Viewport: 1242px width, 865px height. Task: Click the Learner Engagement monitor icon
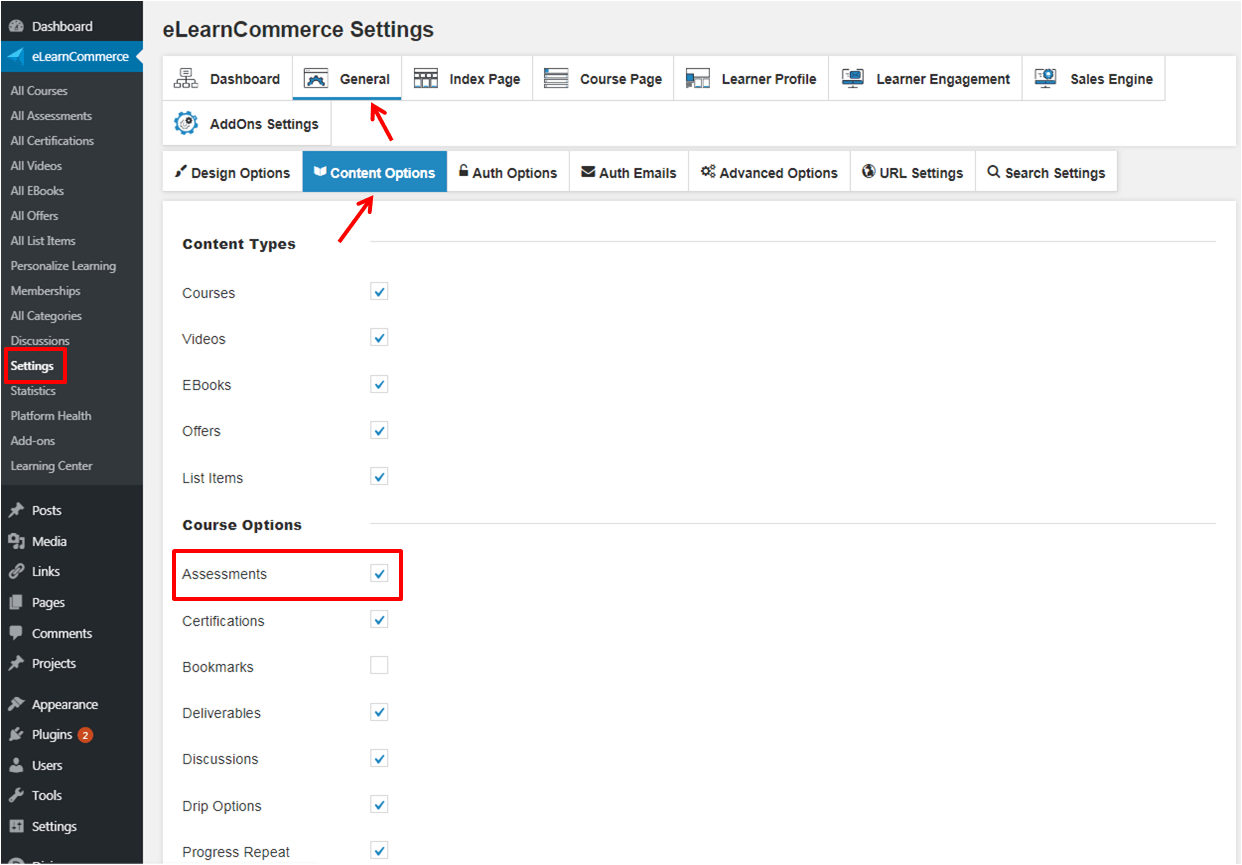coord(853,79)
